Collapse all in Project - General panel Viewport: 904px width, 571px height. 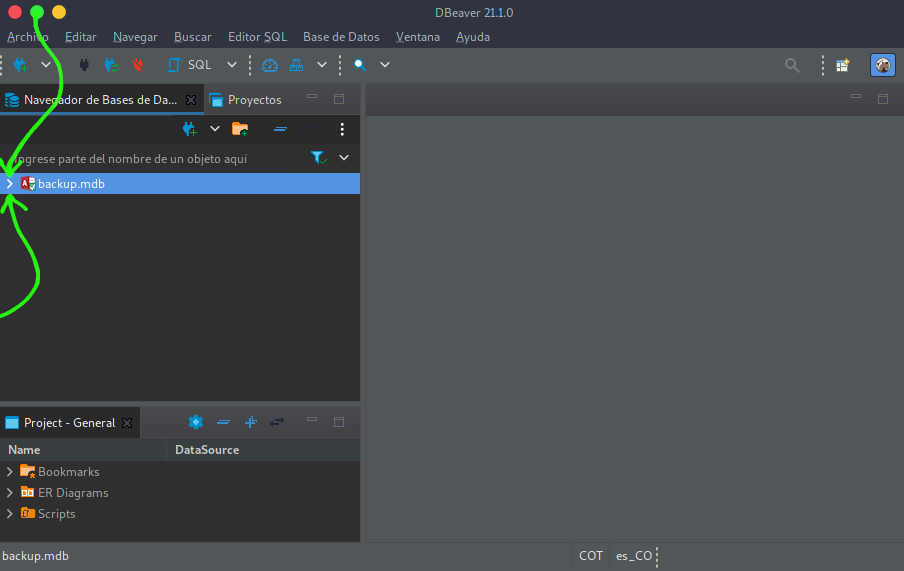click(x=224, y=423)
